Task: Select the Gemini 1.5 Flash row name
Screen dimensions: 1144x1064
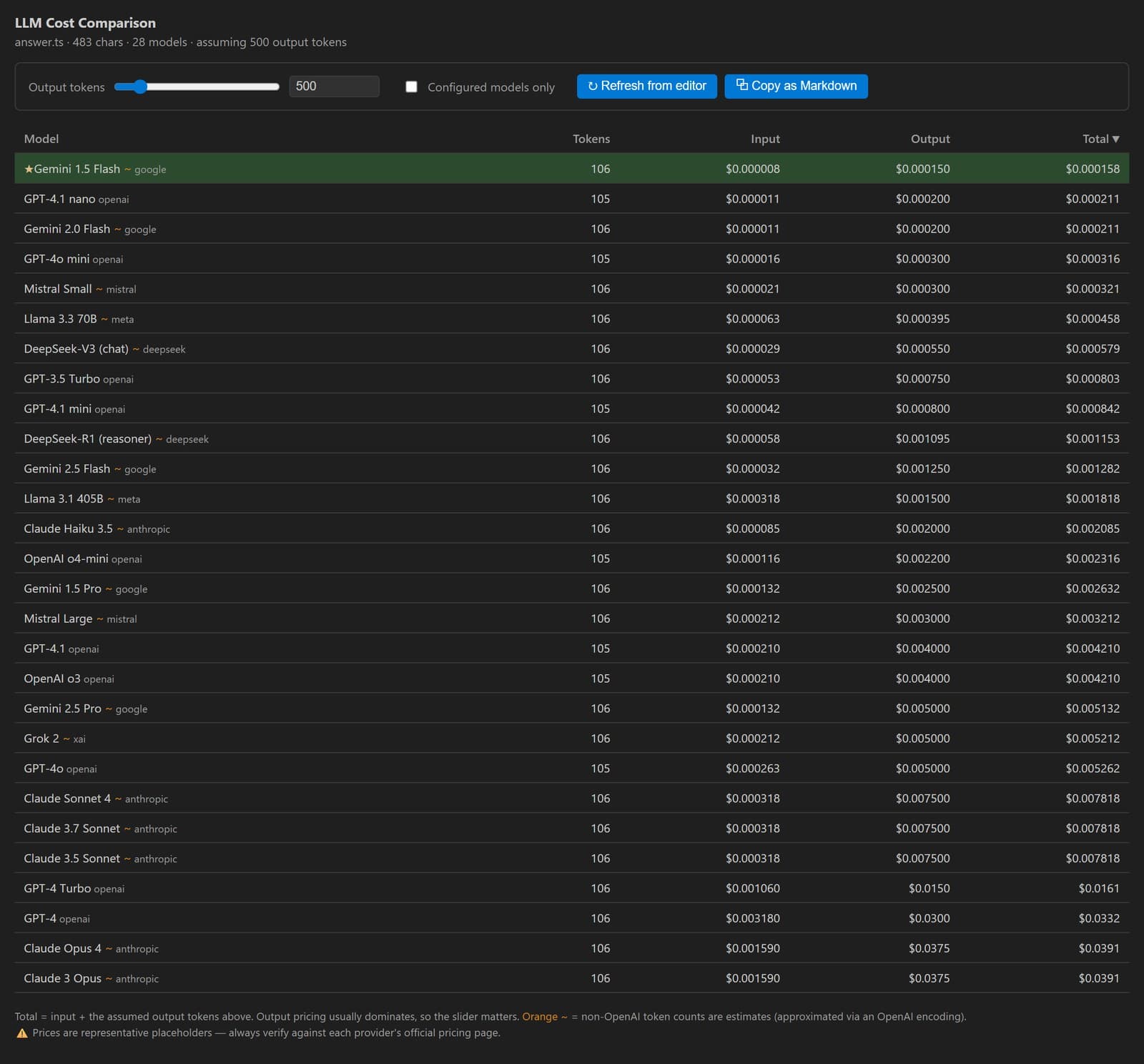Action: point(77,169)
